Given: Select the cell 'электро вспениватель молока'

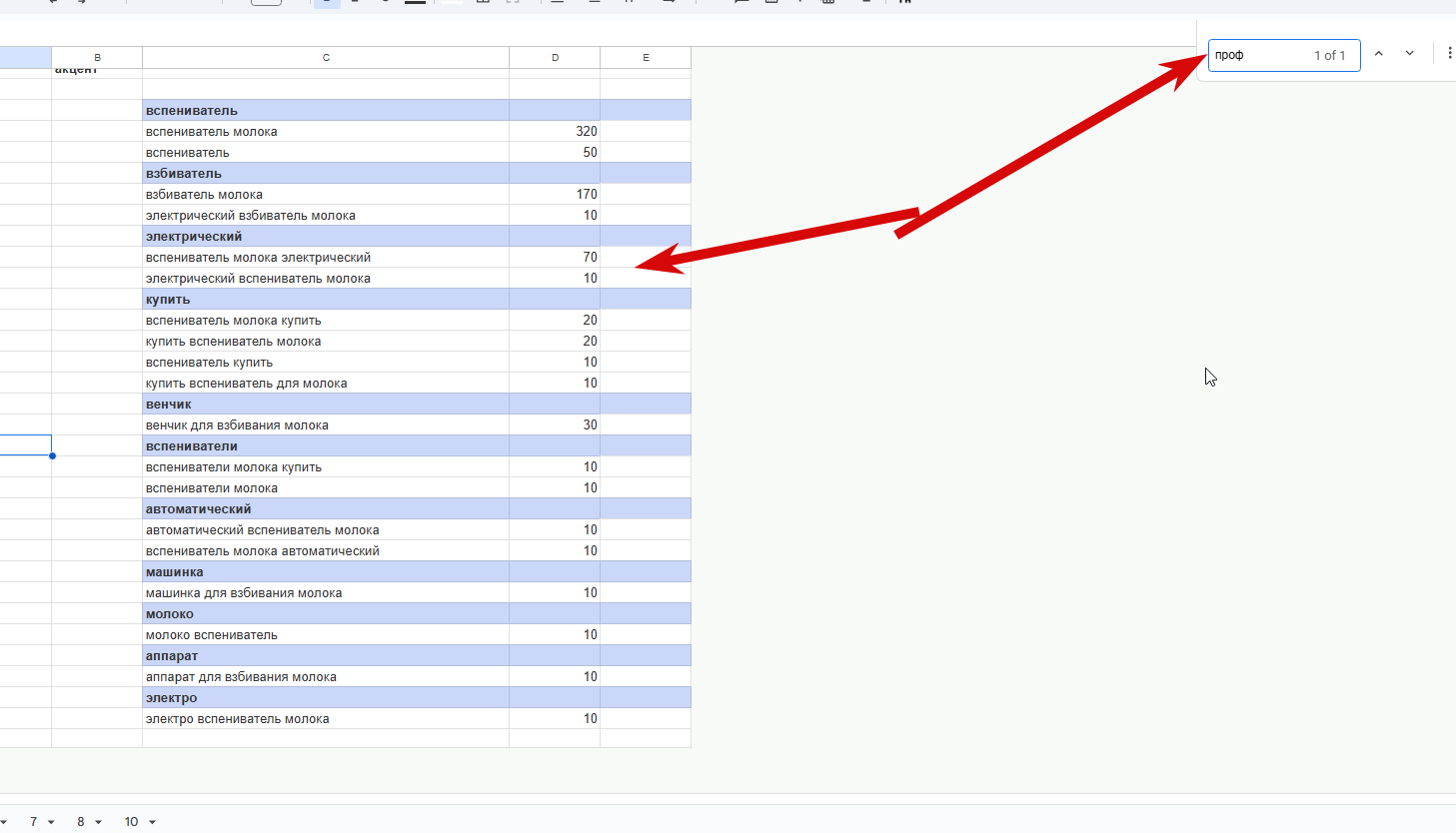Looking at the screenshot, I should coord(326,719).
